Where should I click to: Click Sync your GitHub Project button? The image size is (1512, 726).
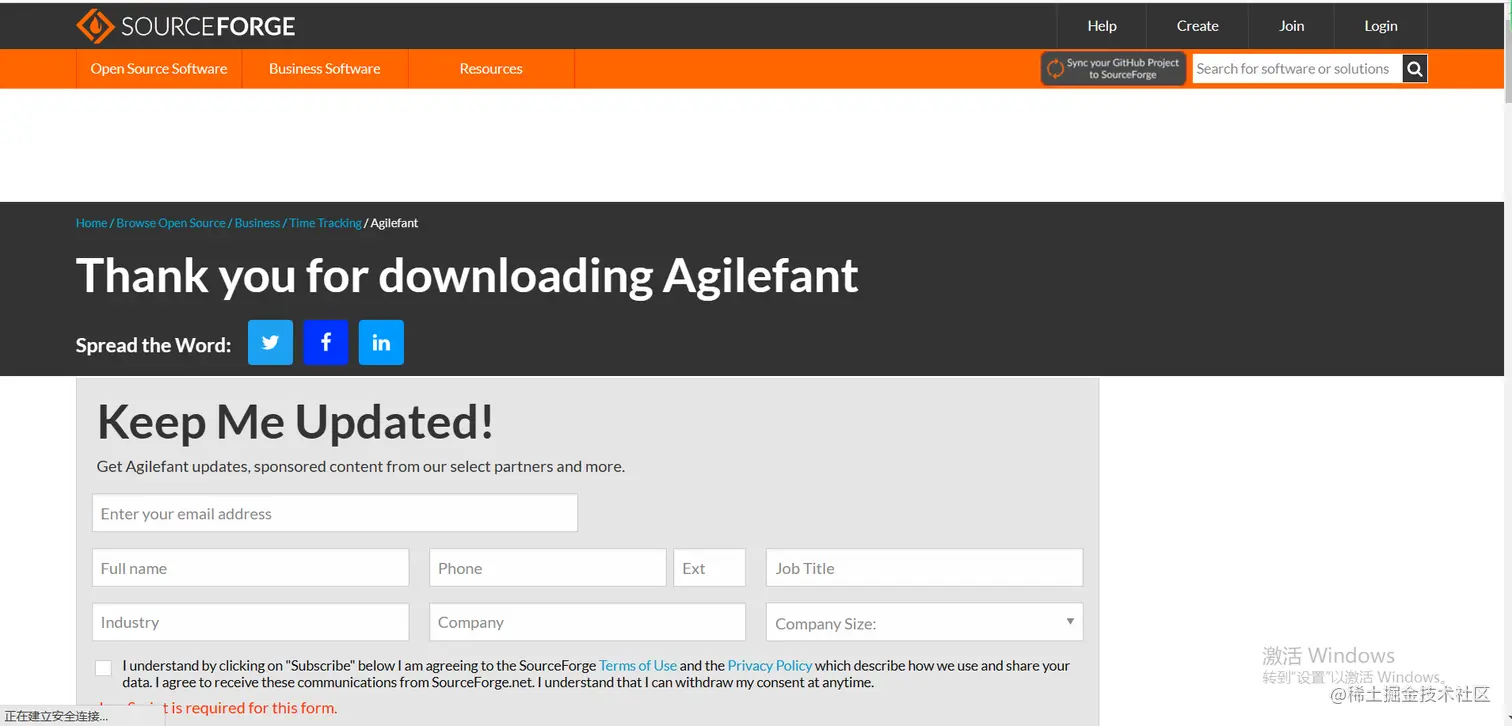tap(1113, 69)
